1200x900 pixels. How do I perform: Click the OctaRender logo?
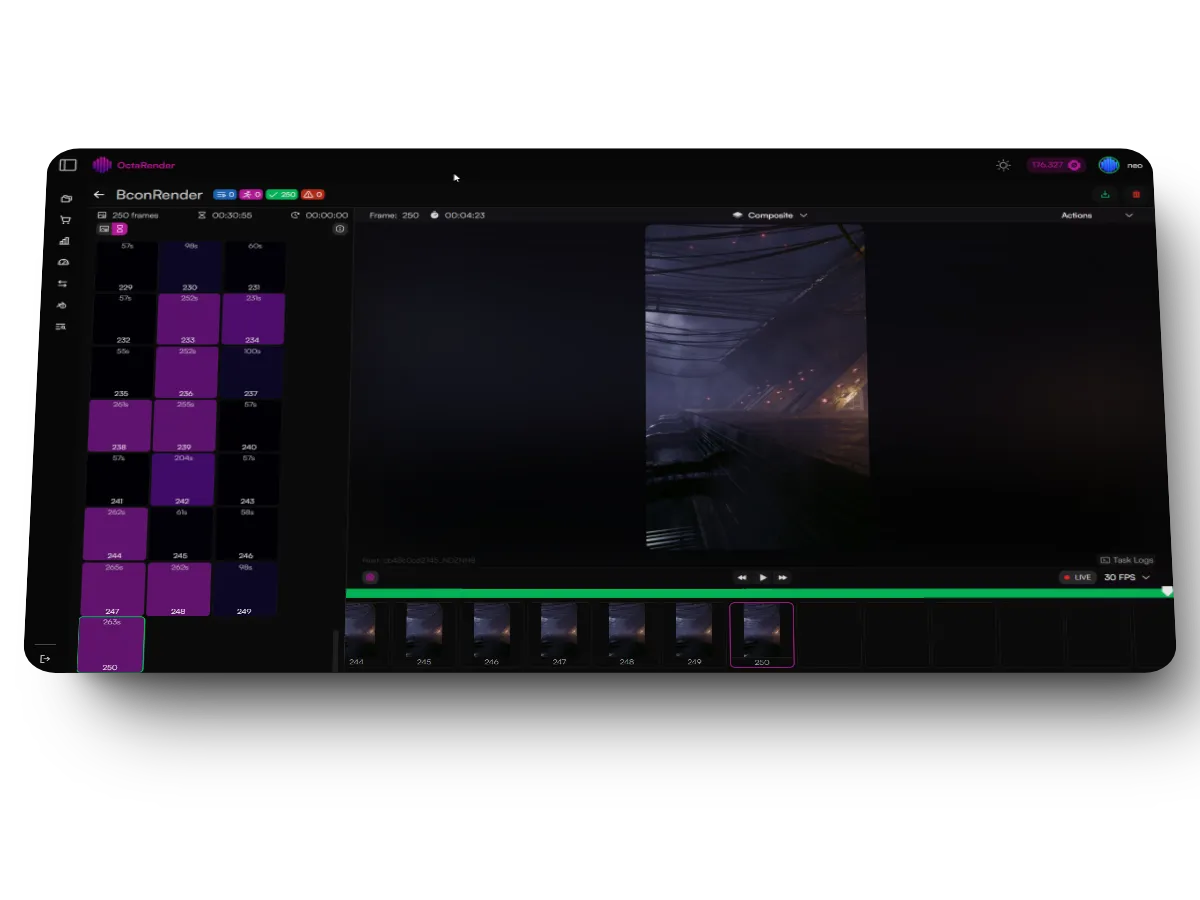coord(134,165)
